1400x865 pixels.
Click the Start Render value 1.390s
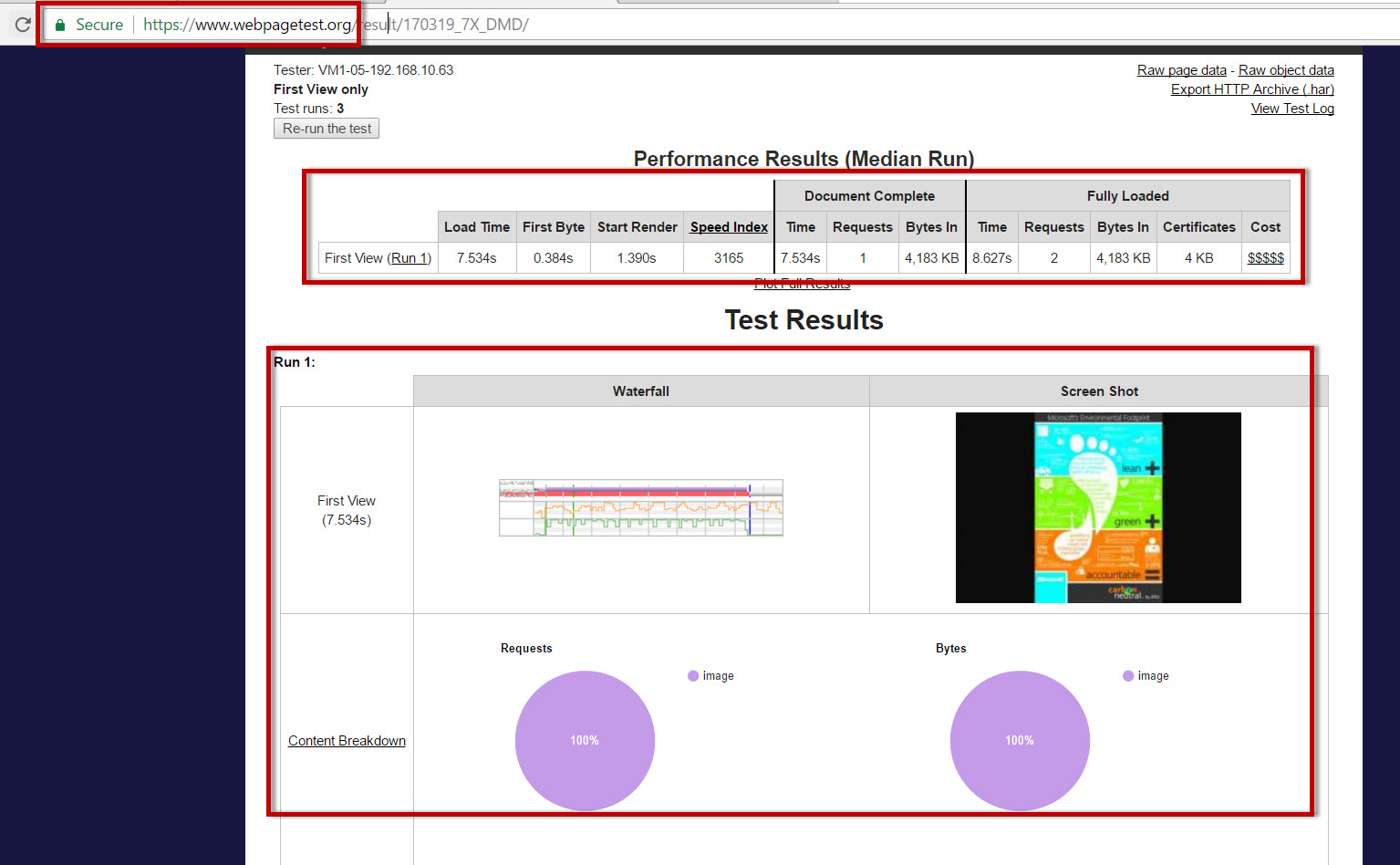pos(637,258)
